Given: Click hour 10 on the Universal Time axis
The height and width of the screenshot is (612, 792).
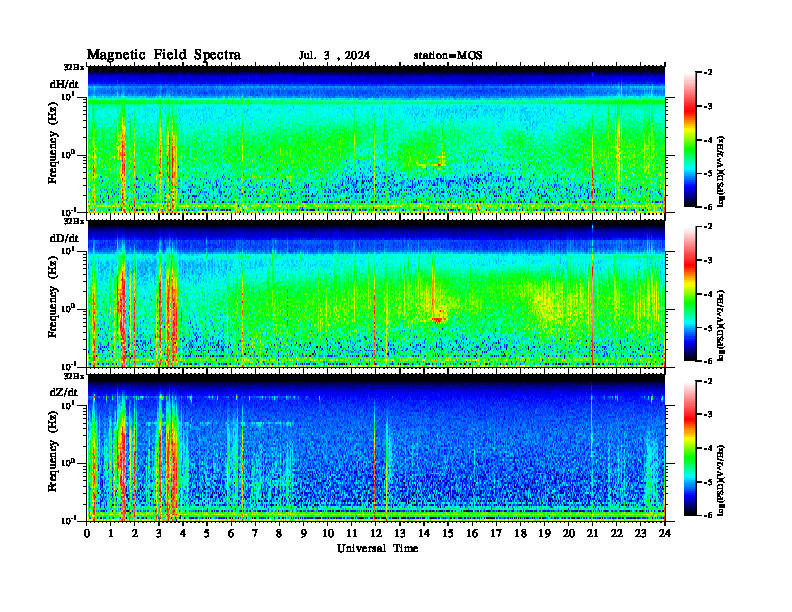Looking at the screenshot, I should click(x=328, y=534).
